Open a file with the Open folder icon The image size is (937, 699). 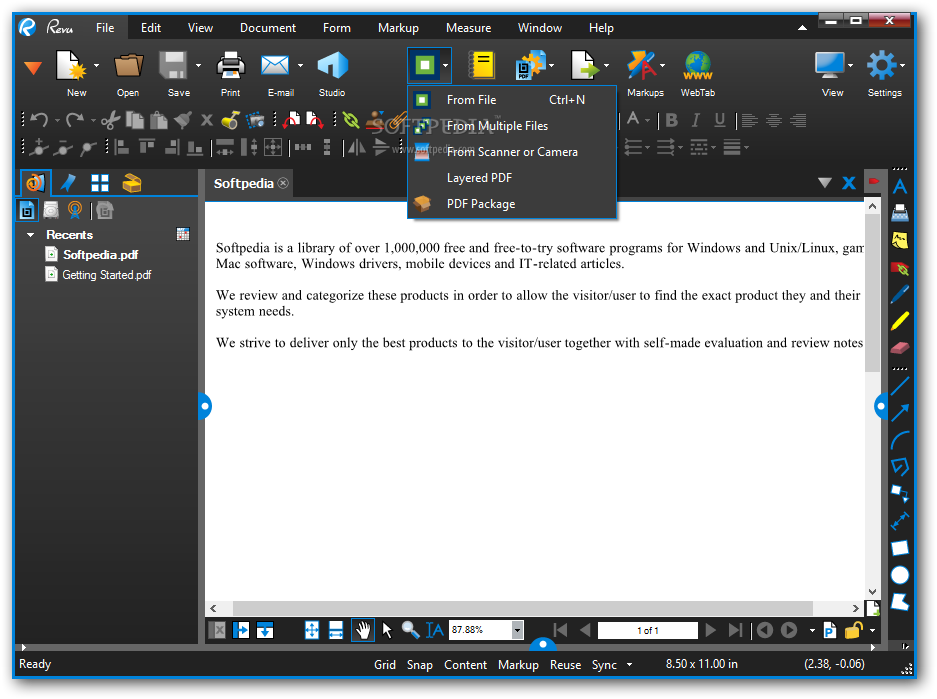pos(128,65)
